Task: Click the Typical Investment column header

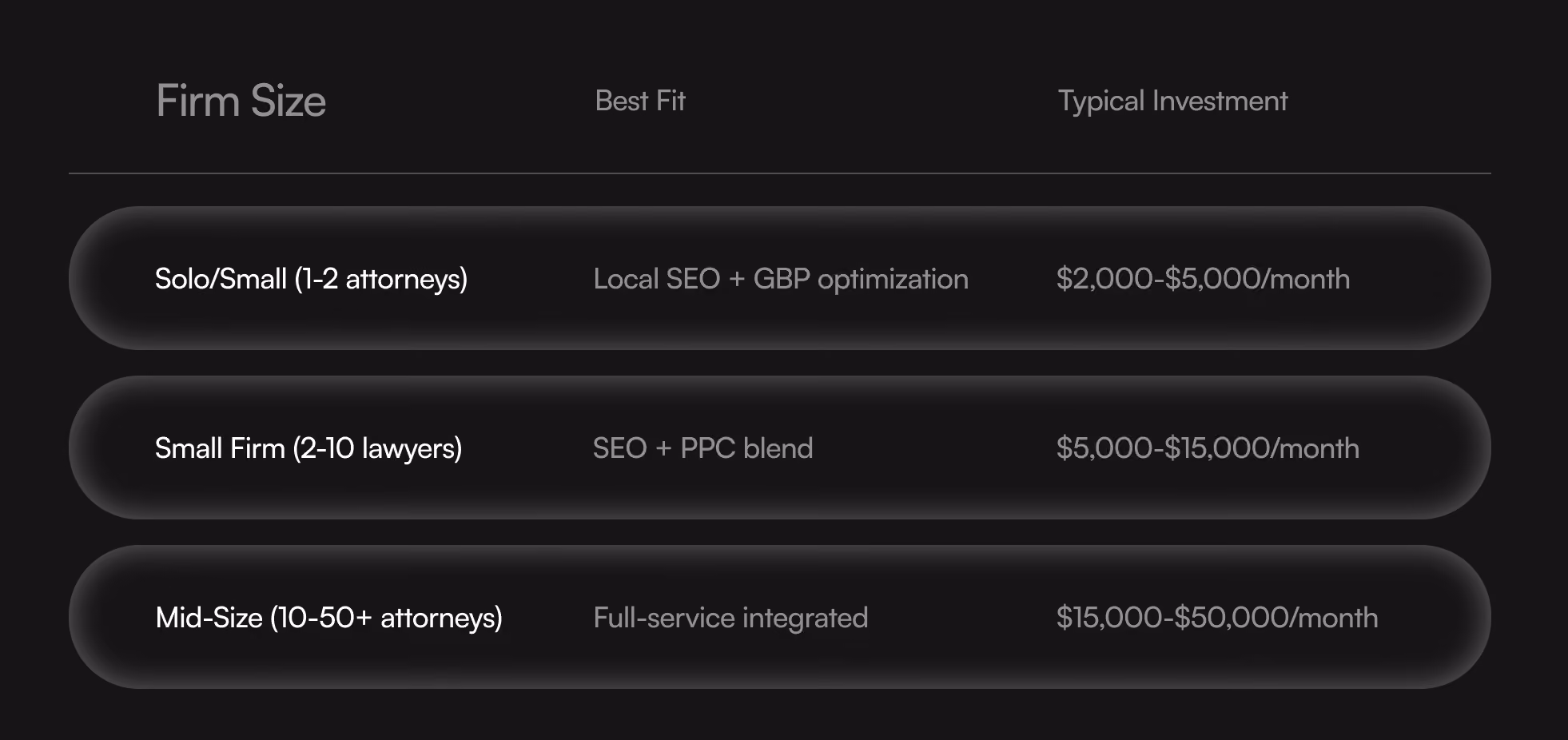Action: (x=1172, y=101)
